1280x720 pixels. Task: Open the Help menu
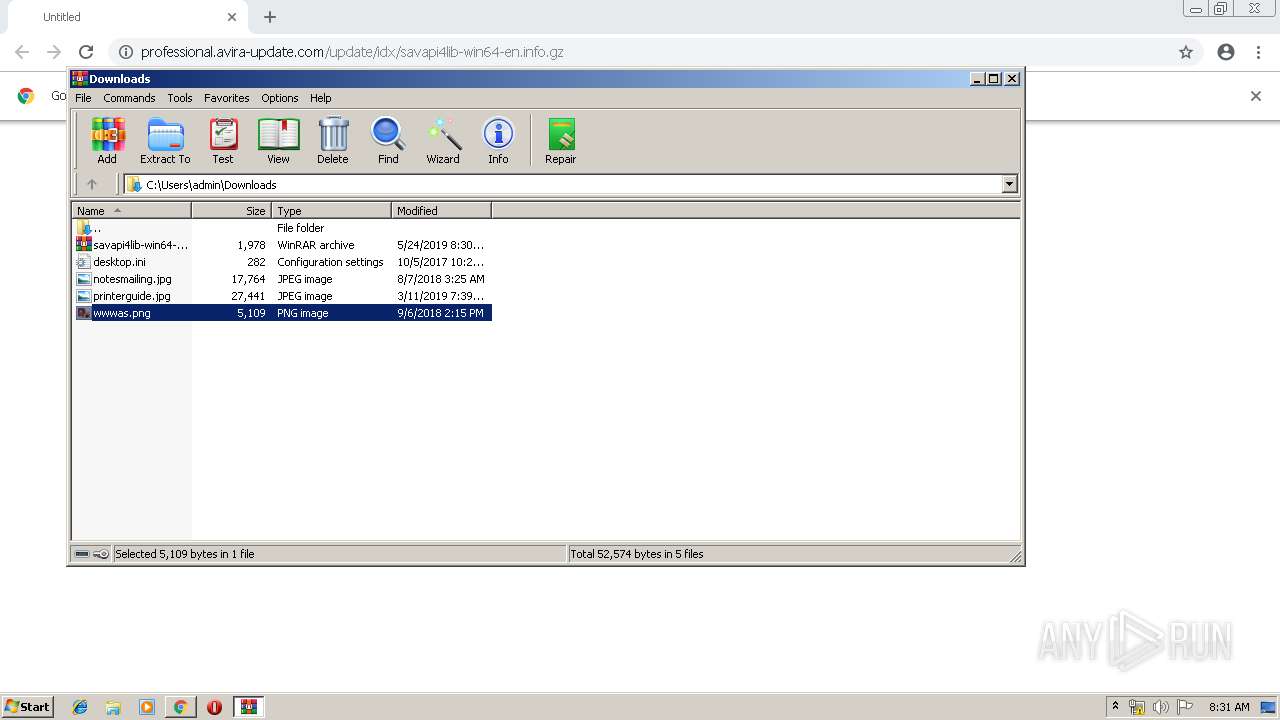click(320, 98)
